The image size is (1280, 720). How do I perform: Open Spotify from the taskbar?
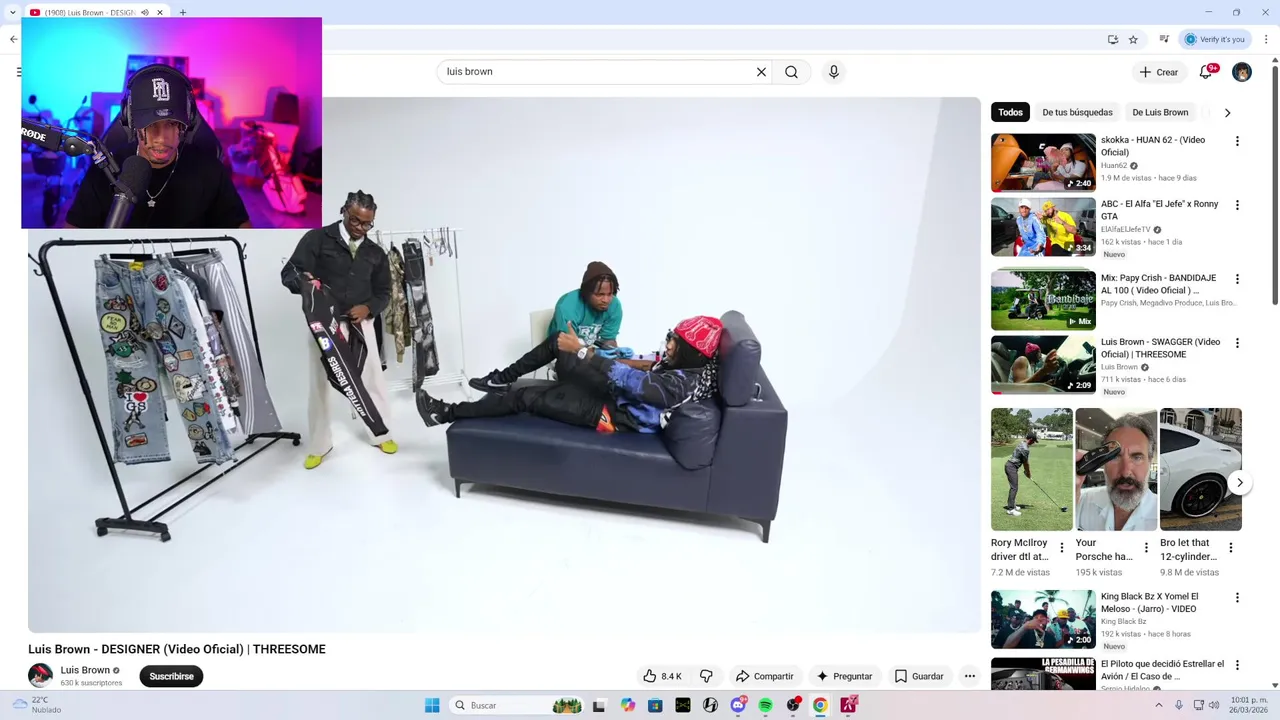(765, 705)
